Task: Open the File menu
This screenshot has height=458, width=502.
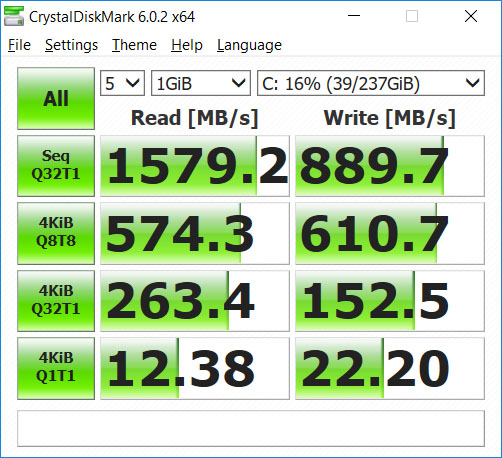Action: pyautogui.click(x=19, y=45)
